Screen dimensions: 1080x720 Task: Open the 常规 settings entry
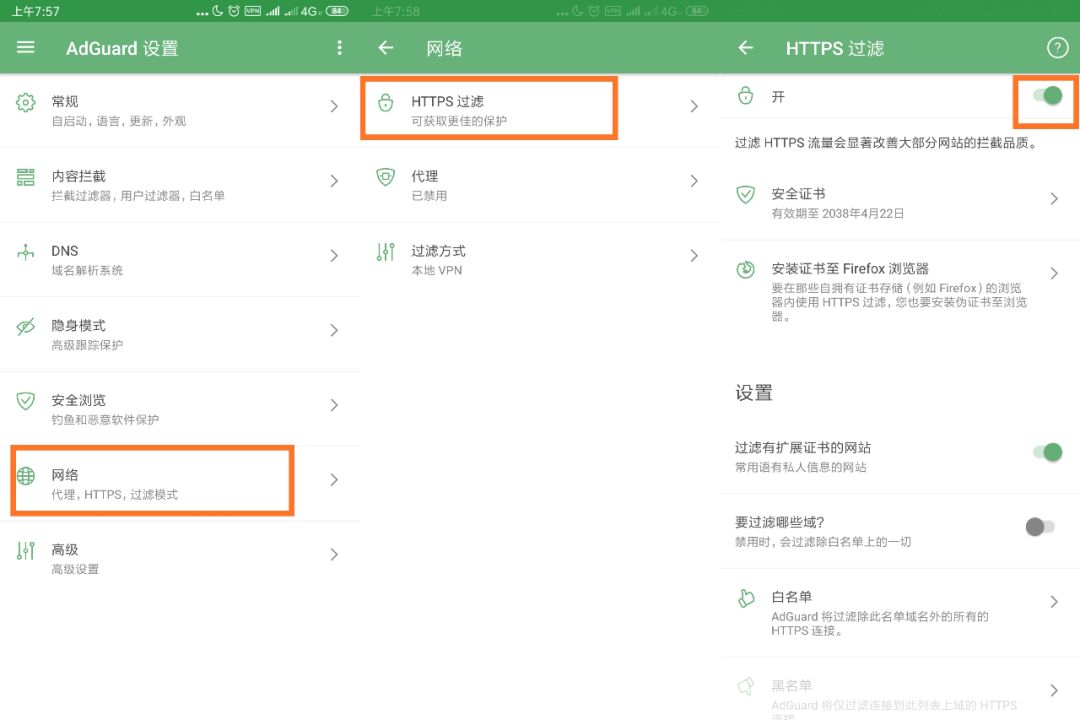tap(180, 110)
